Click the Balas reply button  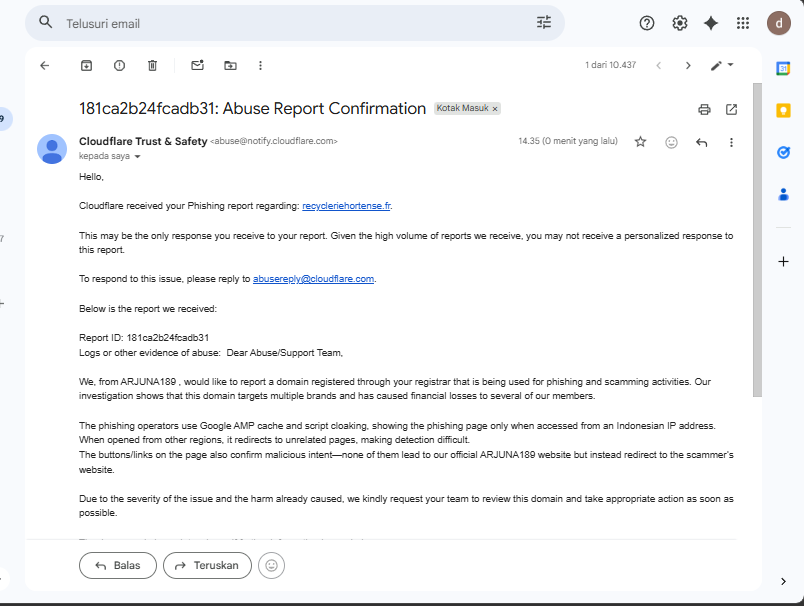118,565
